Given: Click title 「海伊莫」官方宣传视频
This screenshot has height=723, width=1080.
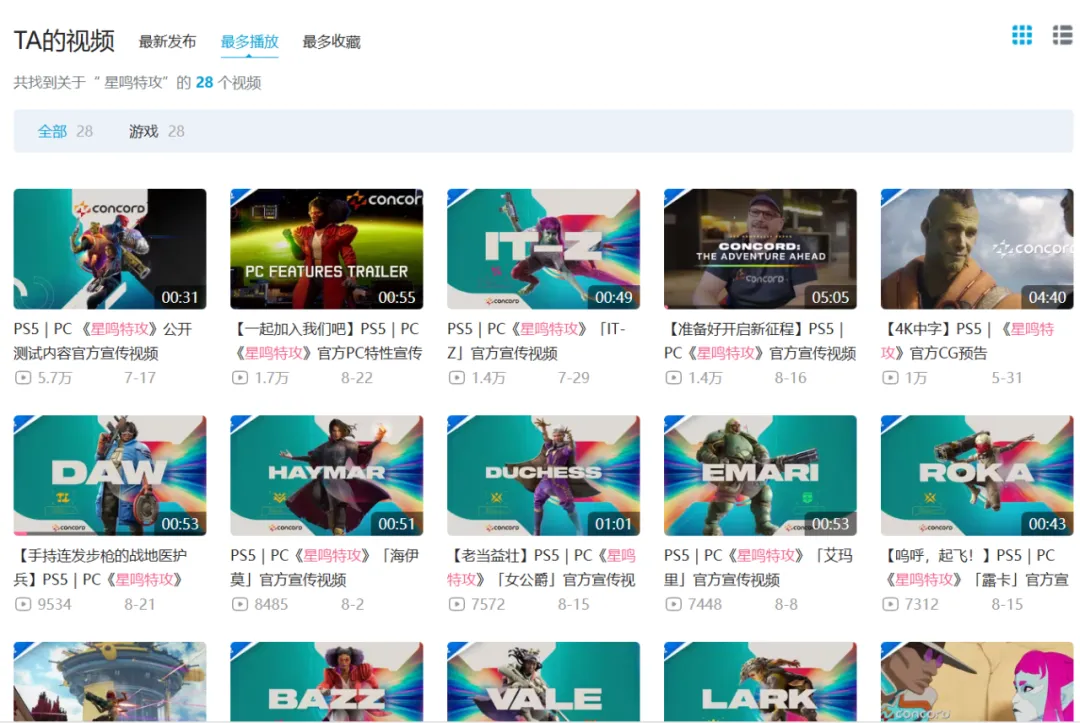Looking at the screenshot, I should pos(325,567).
